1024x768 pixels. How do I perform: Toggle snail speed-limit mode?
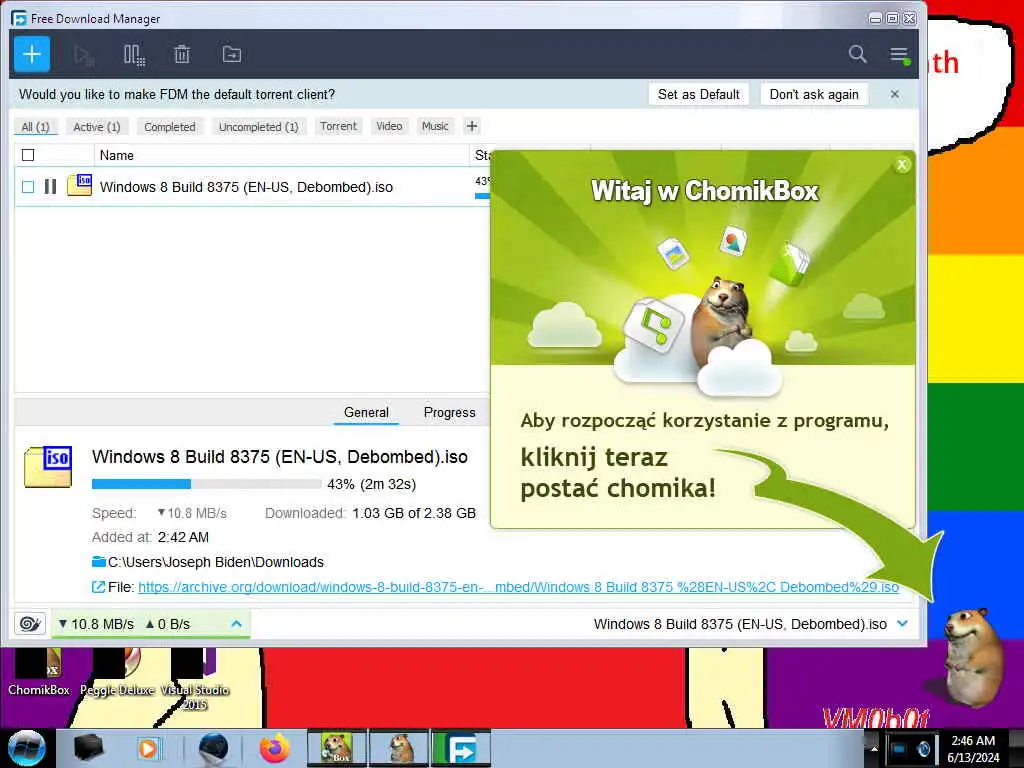click(x=30, y=624)
